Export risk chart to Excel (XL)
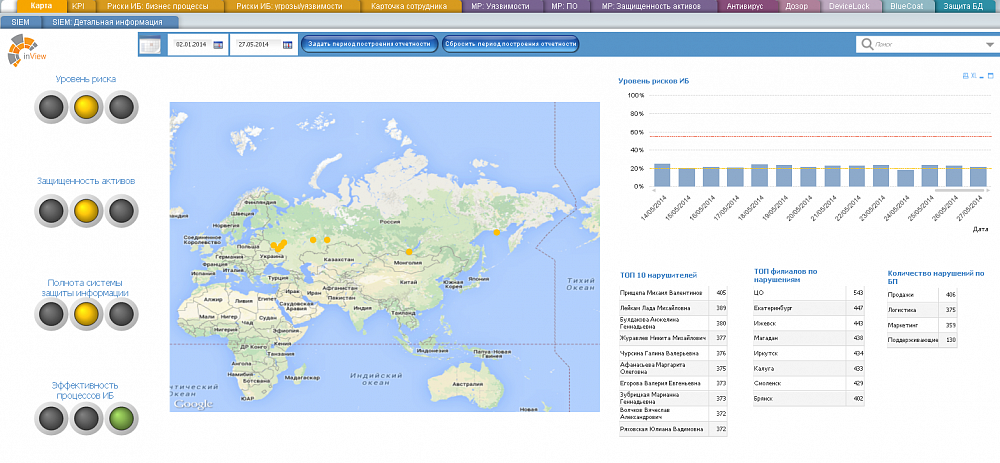This screenshot has height=463, width=1000. 973,76
